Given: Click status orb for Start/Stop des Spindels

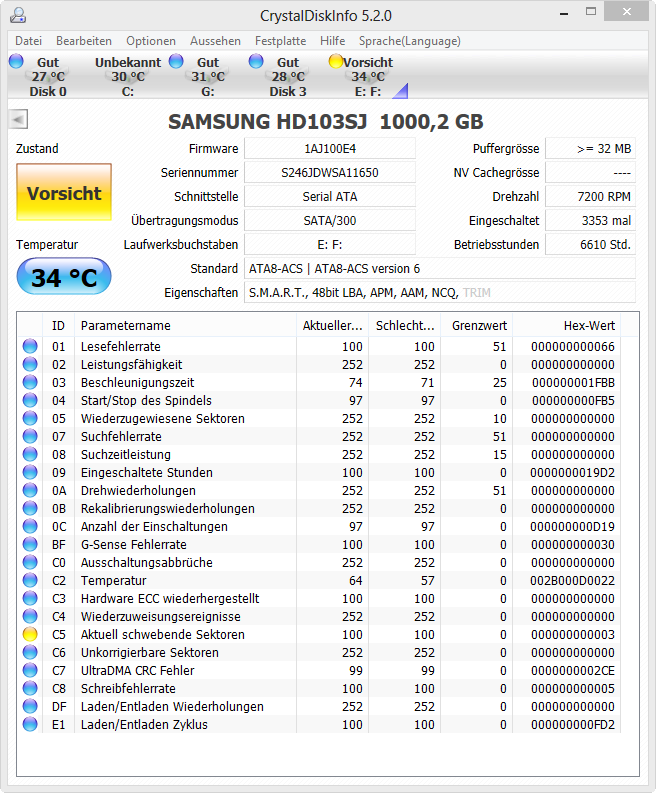Looking at the screenshot, I should tap(30, 400).
